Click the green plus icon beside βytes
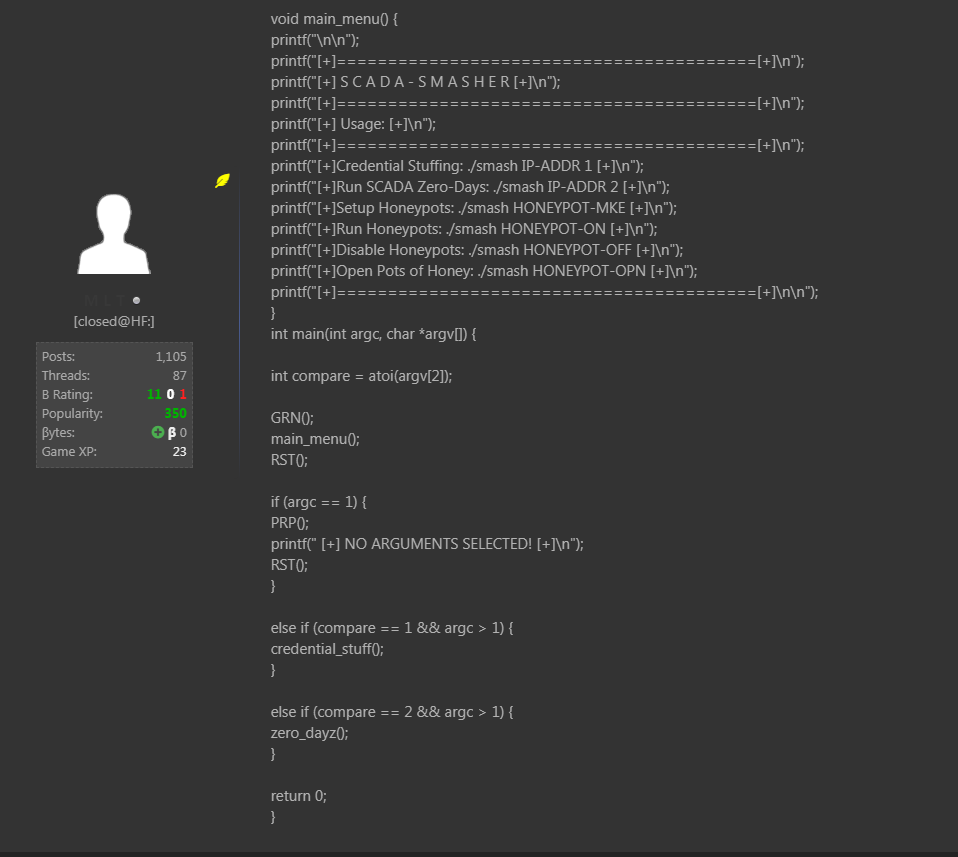Screen dimensions: 958x857 pos(157,433)
